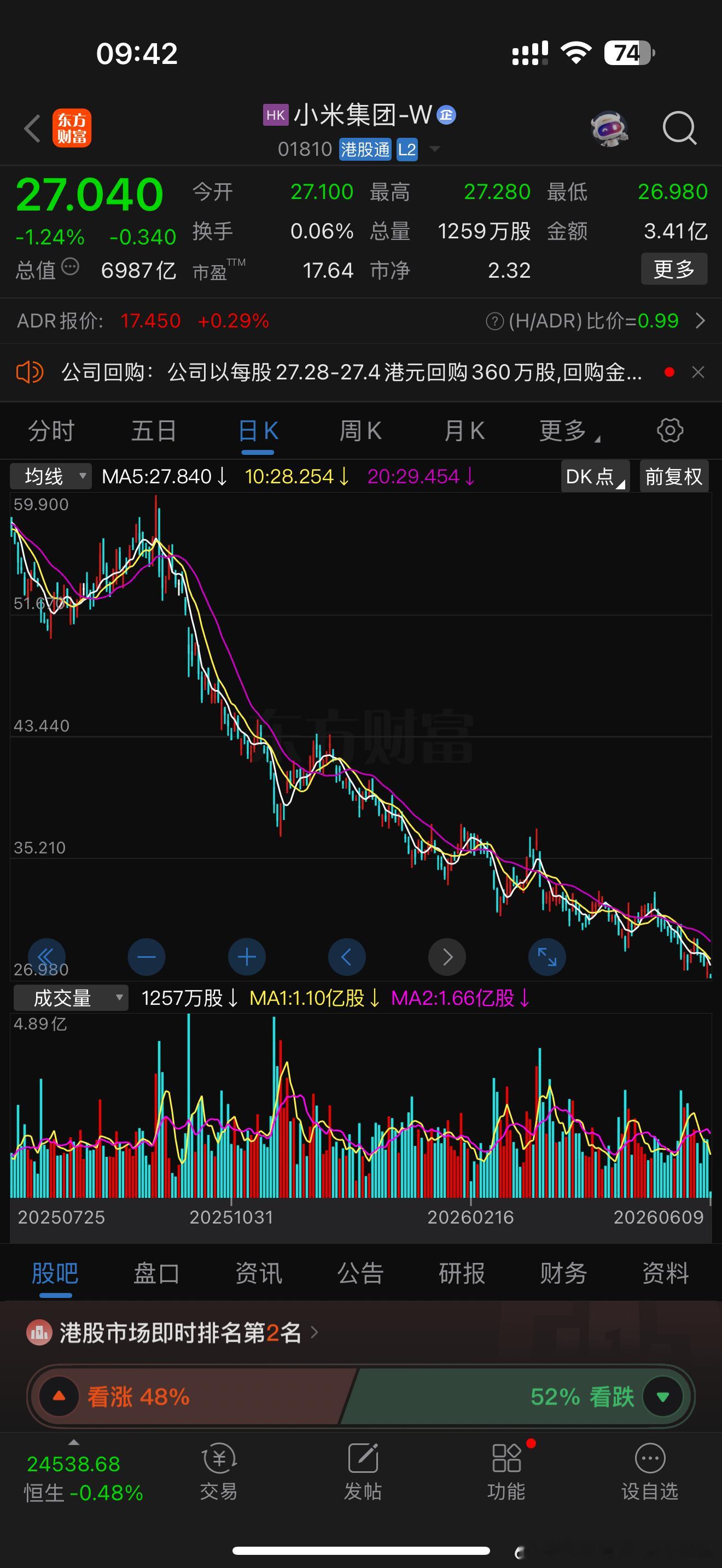Open the 公司回购 announcement text
This screenshot has height=1568, width=722.
pyautogui.click(x=351, y=372)
